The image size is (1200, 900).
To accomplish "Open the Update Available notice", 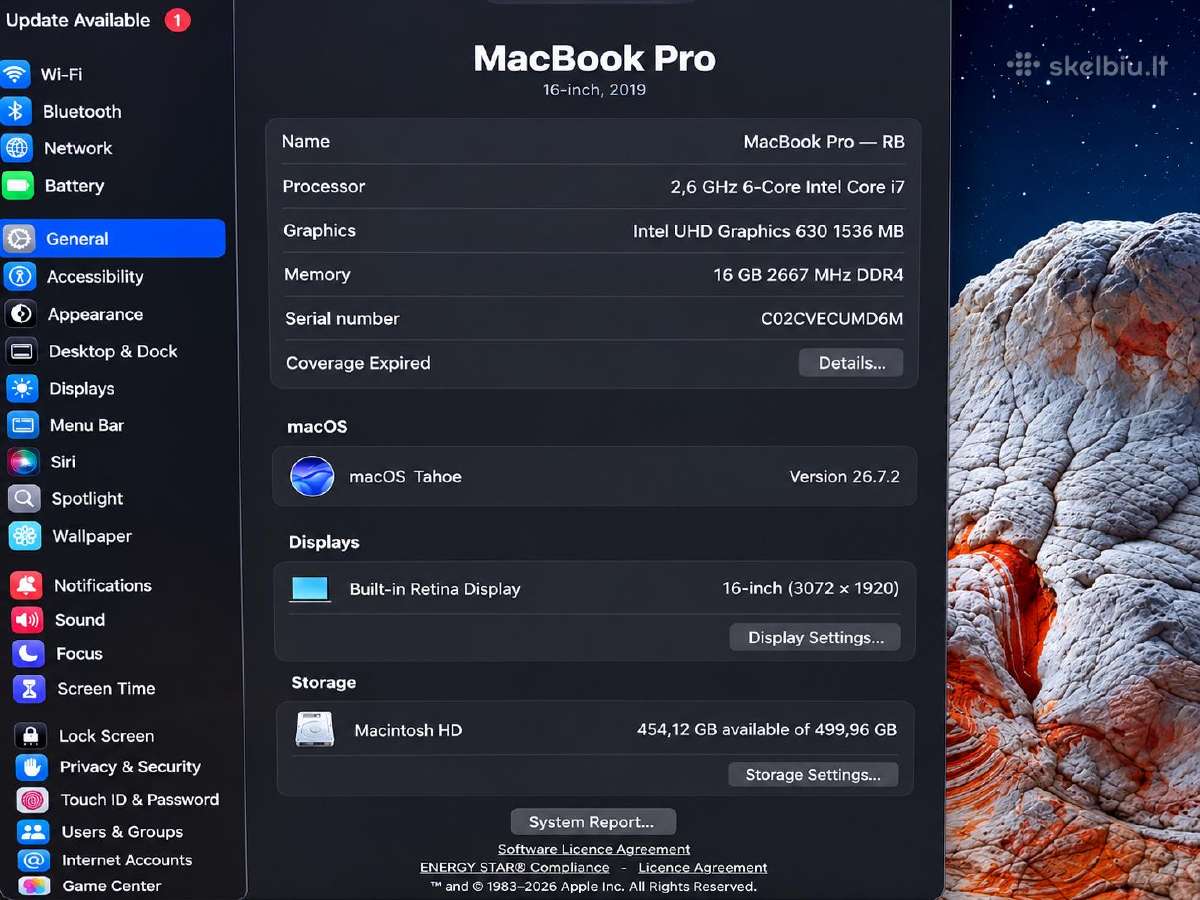I will [77, 20].
